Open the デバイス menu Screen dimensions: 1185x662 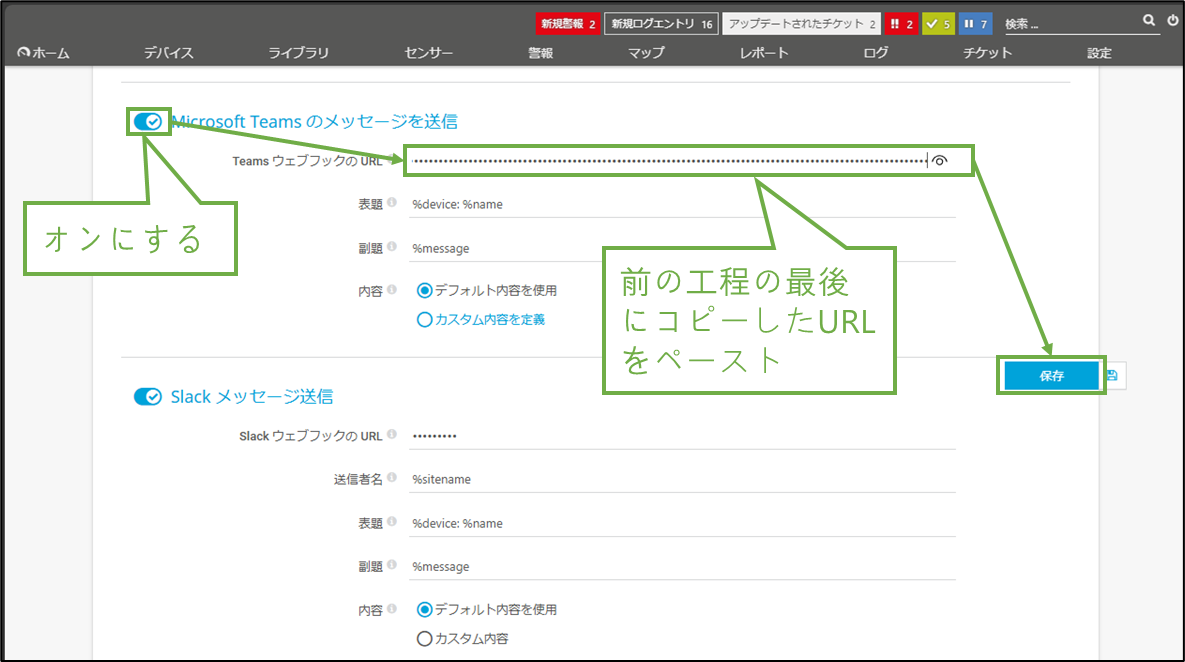pyautogui.click(x=169, y=53)
